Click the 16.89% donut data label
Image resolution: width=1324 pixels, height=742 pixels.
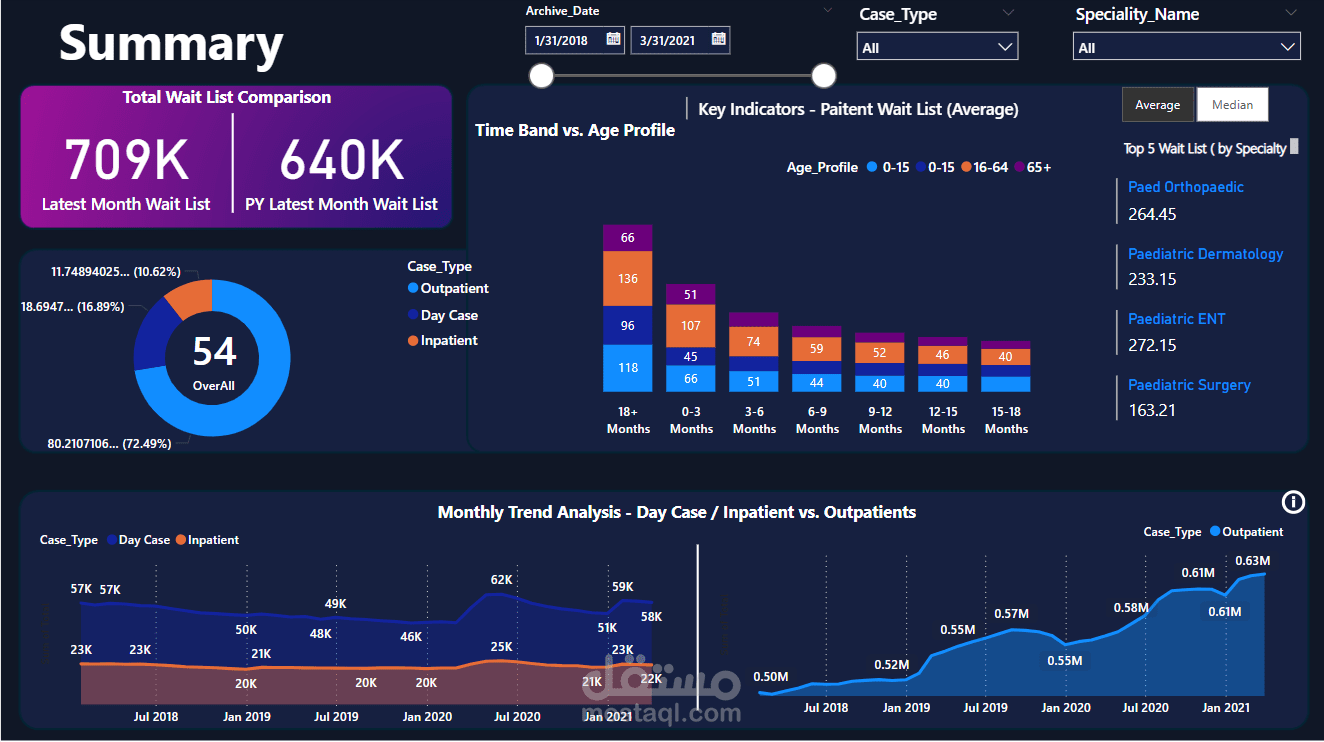click(72, 307)
